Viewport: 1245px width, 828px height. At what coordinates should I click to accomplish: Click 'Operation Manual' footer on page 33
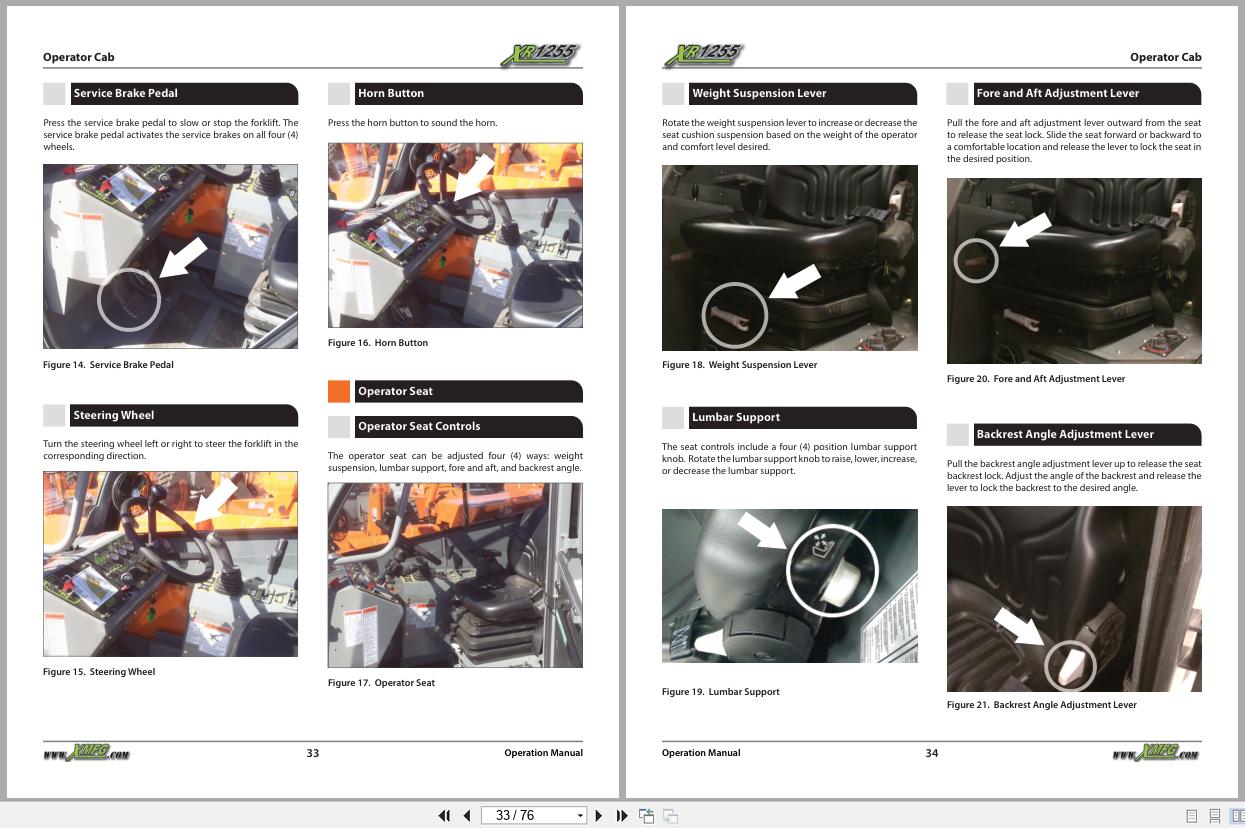pyautogui.click(x=543, y=753)
